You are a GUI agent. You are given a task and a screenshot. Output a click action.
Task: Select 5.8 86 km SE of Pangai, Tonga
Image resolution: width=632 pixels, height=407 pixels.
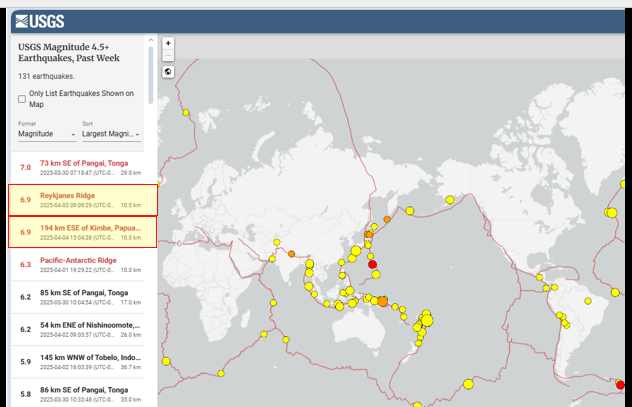[x=77, y=394]
